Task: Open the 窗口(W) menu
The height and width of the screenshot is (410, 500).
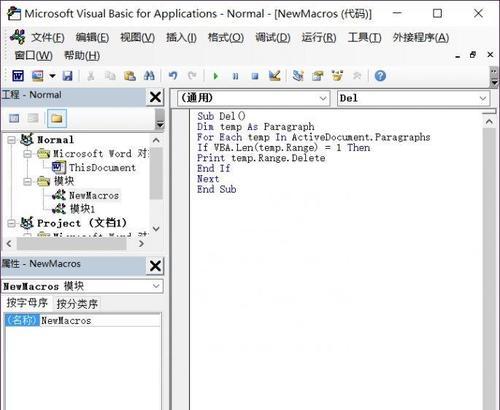Action: click(33, 55)
